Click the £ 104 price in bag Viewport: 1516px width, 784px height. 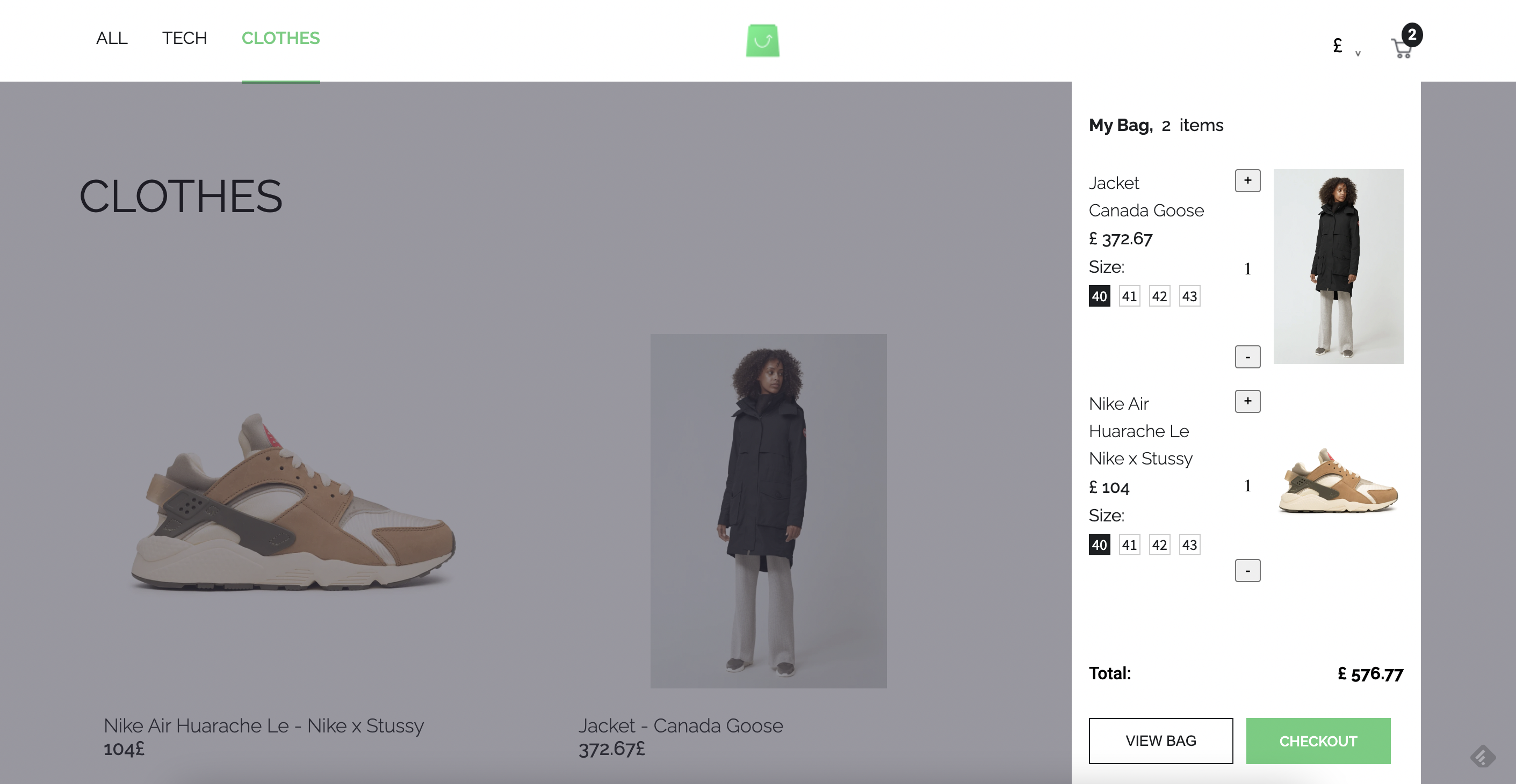tap(1109, 488)
